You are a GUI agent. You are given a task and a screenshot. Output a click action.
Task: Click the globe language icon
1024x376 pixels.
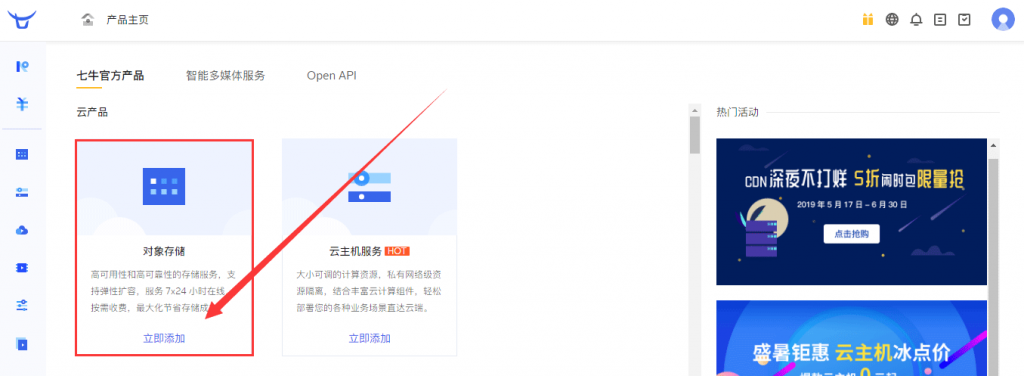coord(892,20)
